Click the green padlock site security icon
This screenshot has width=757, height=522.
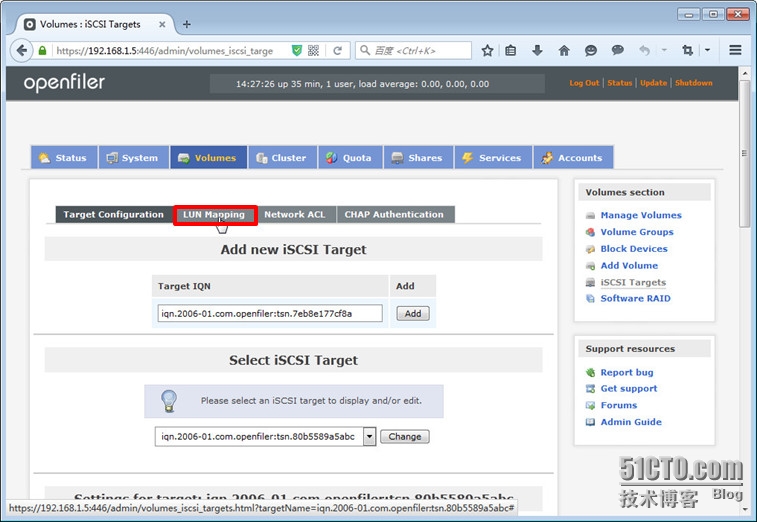[x=42, y=51]
